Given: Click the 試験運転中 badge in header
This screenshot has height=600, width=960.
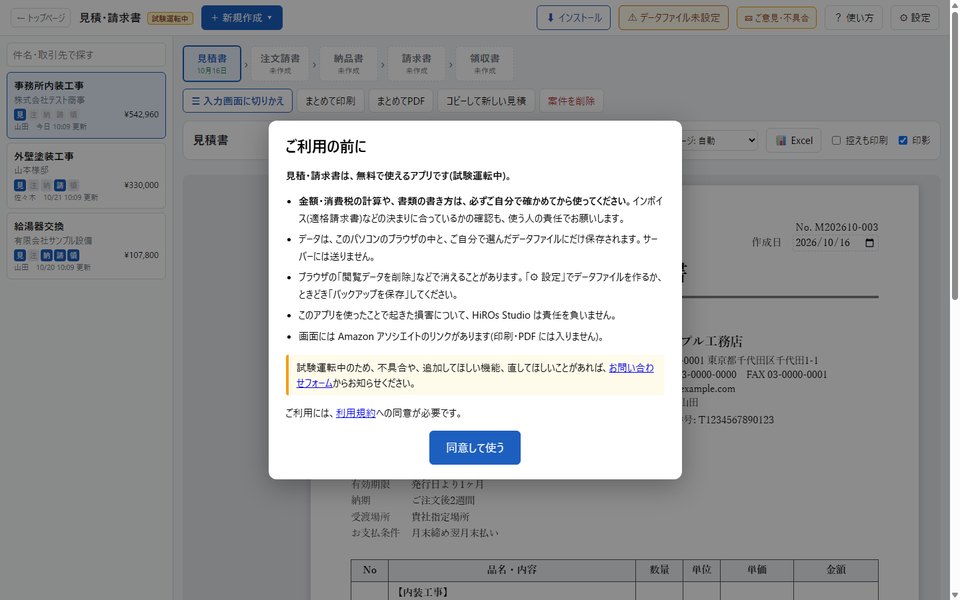Looking at the screenshot, I should [x=170, y=18].
